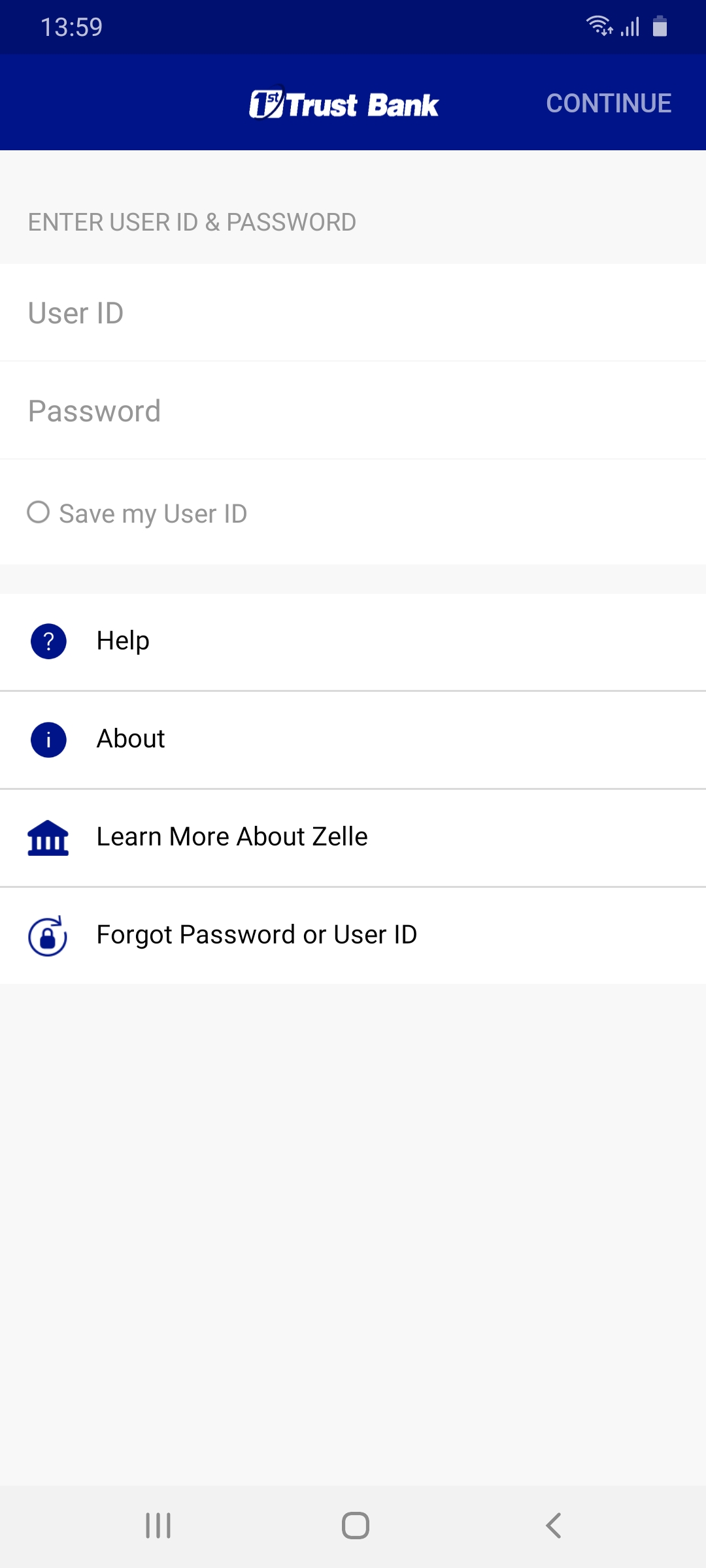
Task: Tap the blue question mark Help icon
Action: pos(48,641)
